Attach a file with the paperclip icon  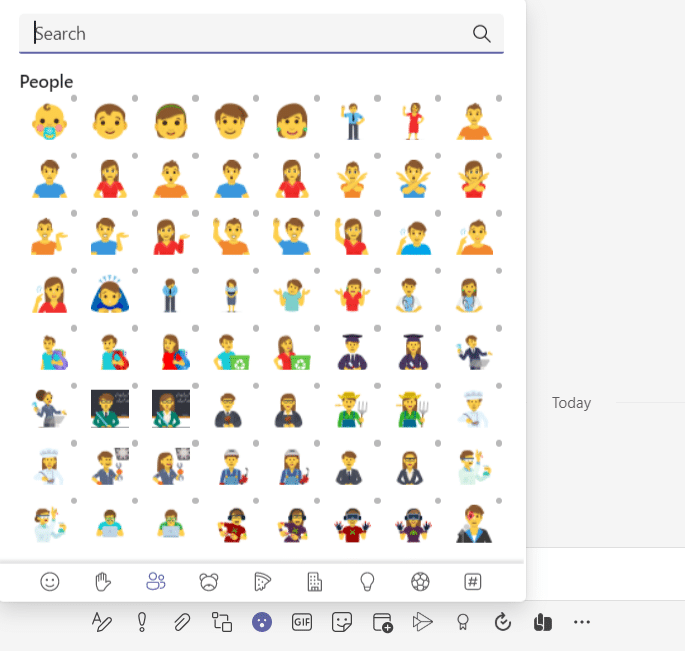182,622
